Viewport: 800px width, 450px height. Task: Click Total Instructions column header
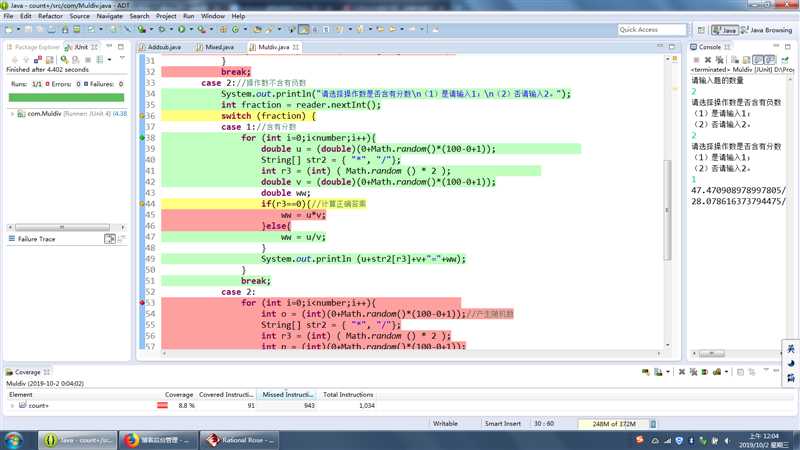348,394
